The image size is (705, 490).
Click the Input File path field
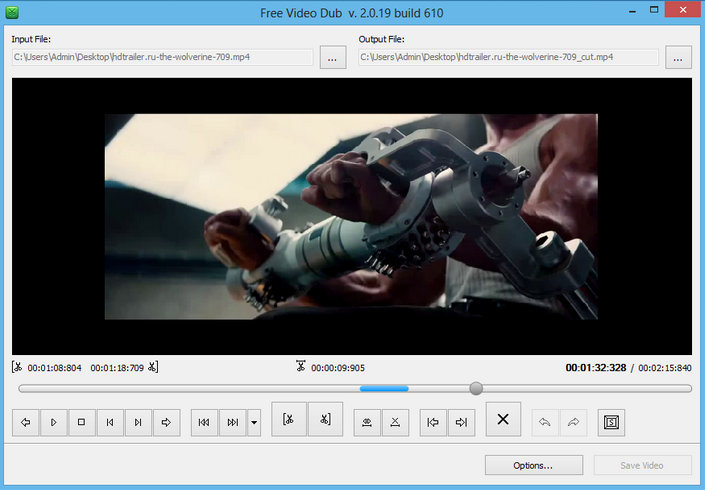pyautogui.click(x=162, y=57)
